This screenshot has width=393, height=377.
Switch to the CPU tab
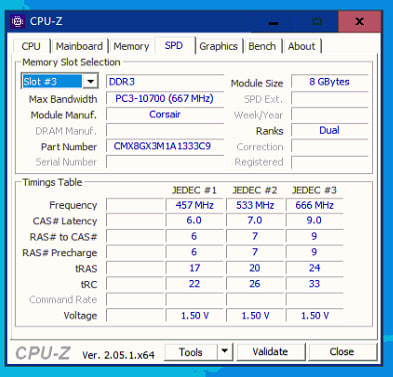click(31, 46)
